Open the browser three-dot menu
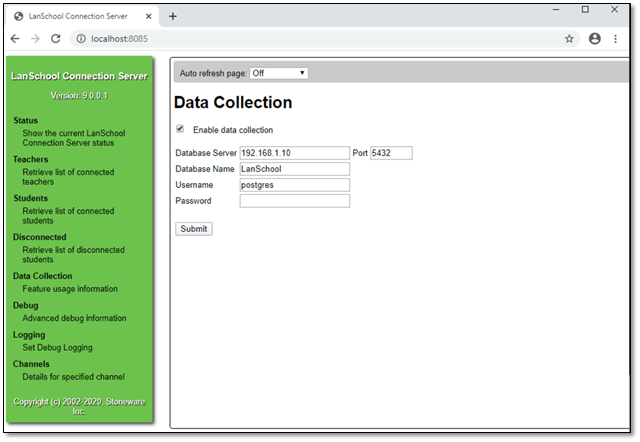Screen dimensions: 640x442 (616, 39)
